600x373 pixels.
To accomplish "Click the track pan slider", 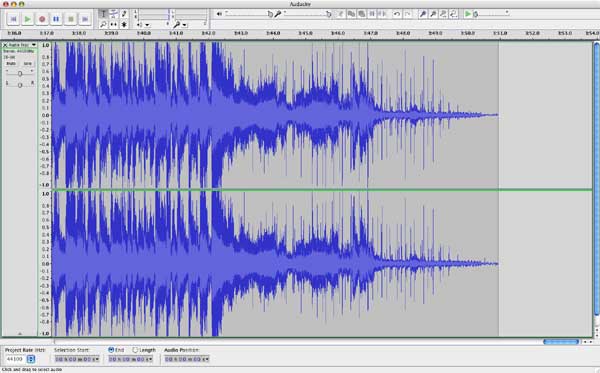I will [20, 84].
